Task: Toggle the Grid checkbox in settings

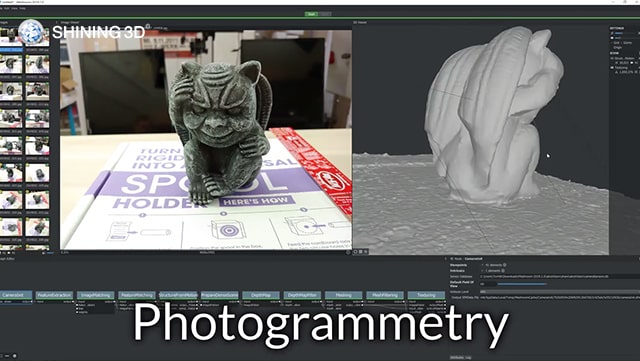Action: tap(612, 42)
